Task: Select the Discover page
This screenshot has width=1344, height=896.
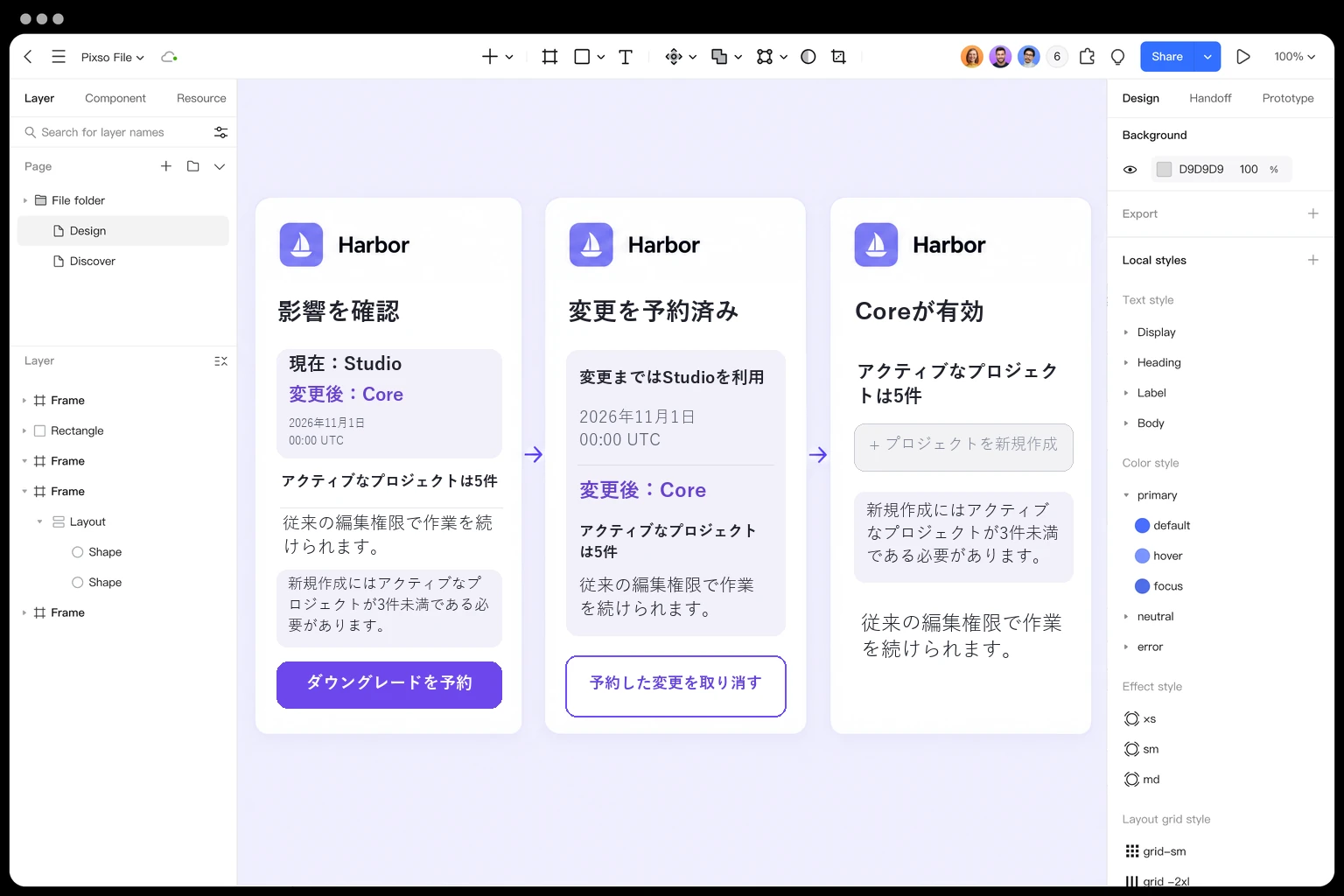Action: point(122,261)
